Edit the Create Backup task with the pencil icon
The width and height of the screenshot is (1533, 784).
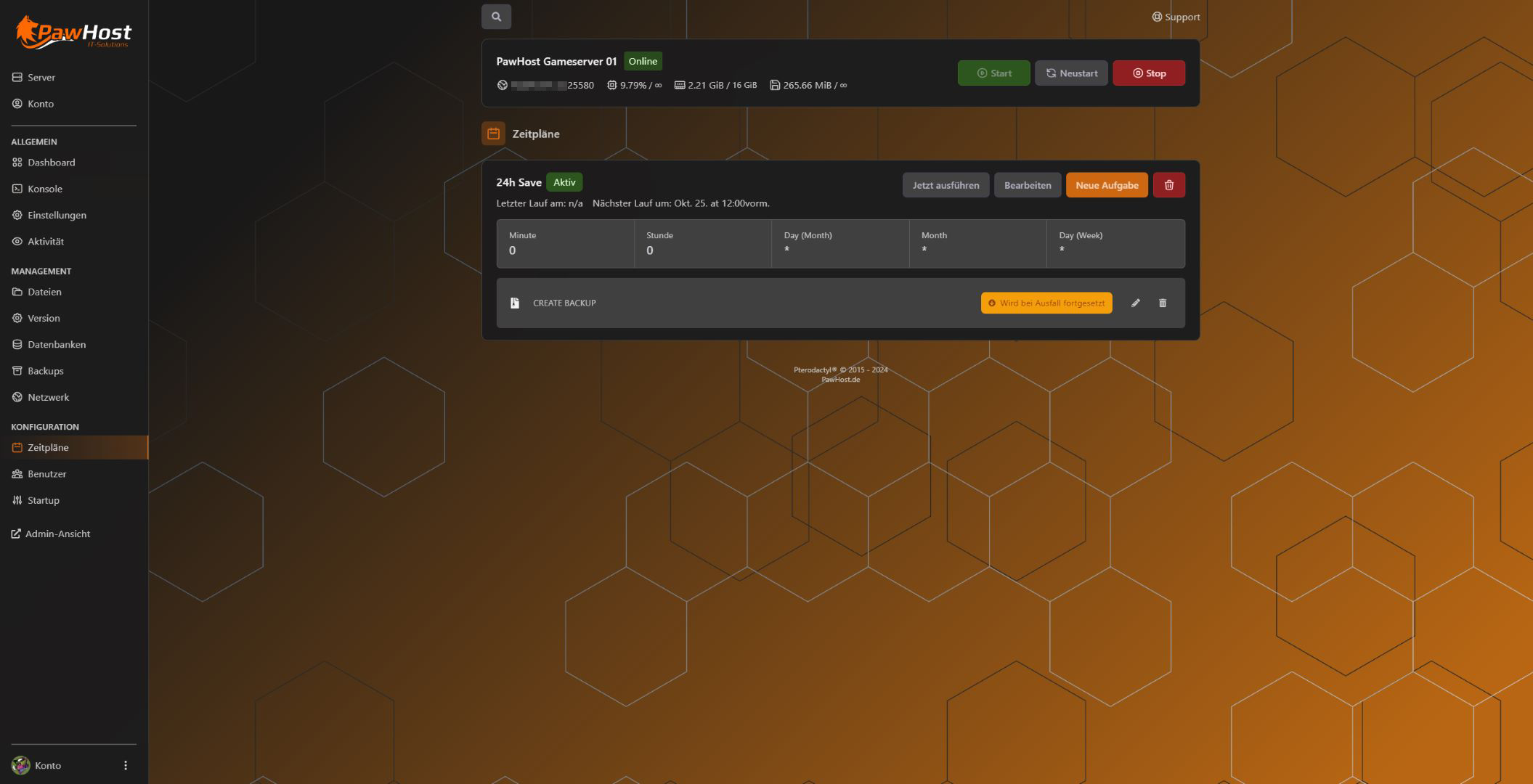pos(1135,303)
